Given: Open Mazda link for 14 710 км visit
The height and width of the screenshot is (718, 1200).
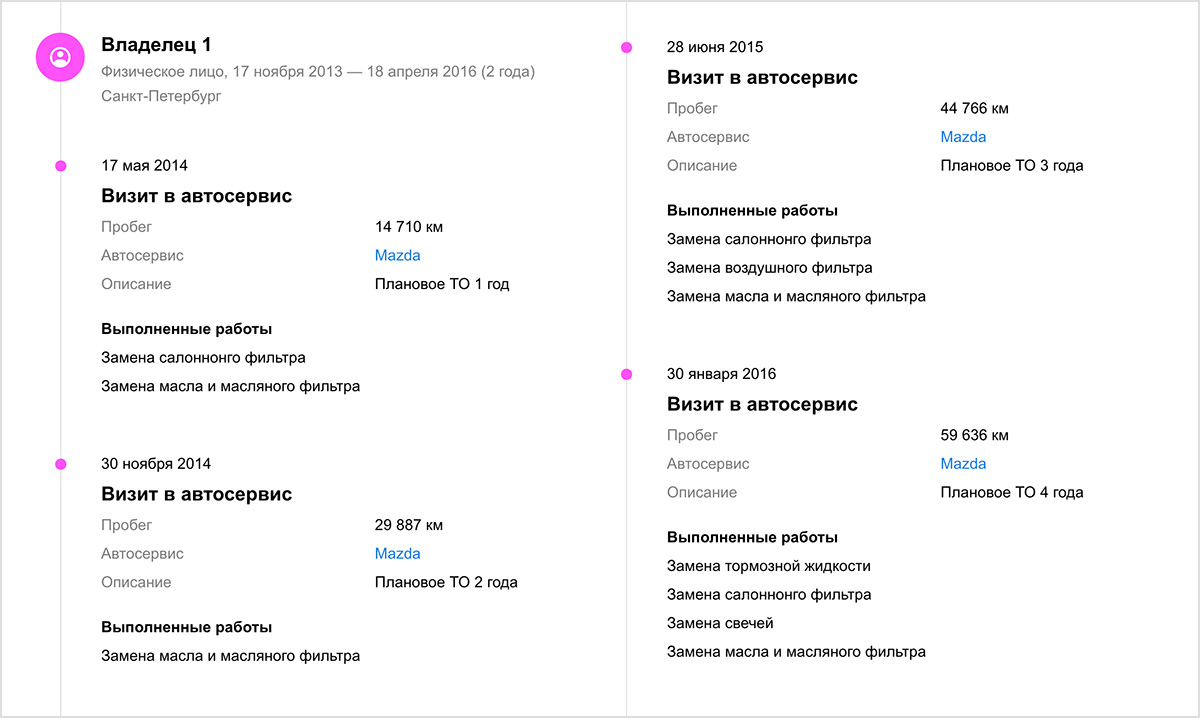Looking at the screenshot, I should tap(397, 255).
